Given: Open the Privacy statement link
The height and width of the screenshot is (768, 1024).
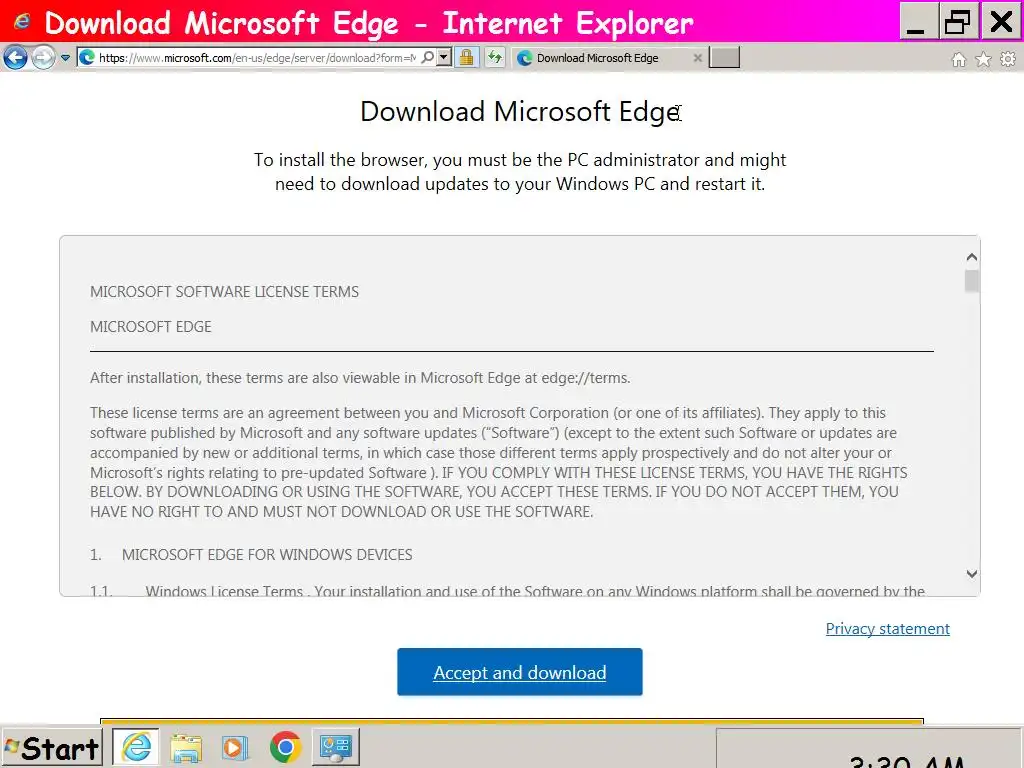Looking at the screenshot, I should [x=888, y=628].
